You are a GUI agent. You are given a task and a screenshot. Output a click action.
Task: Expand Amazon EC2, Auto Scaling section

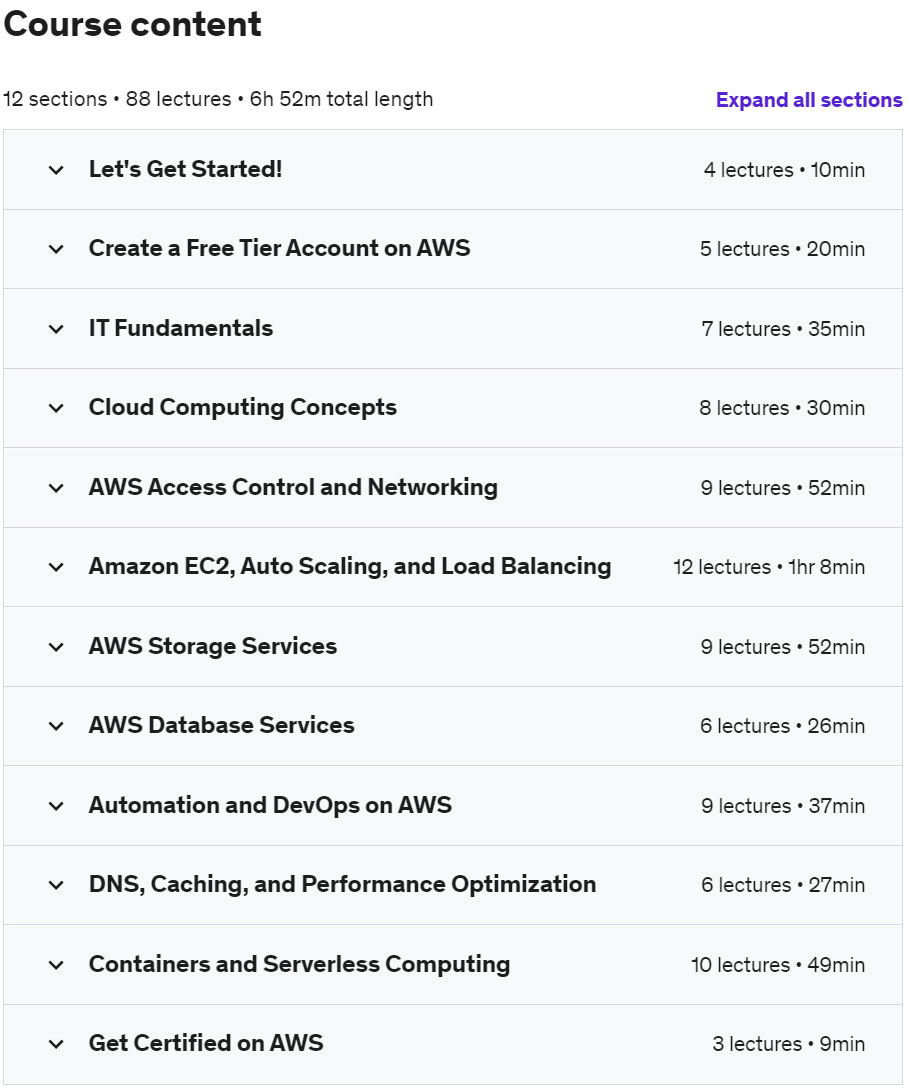(x=349, y=567)
